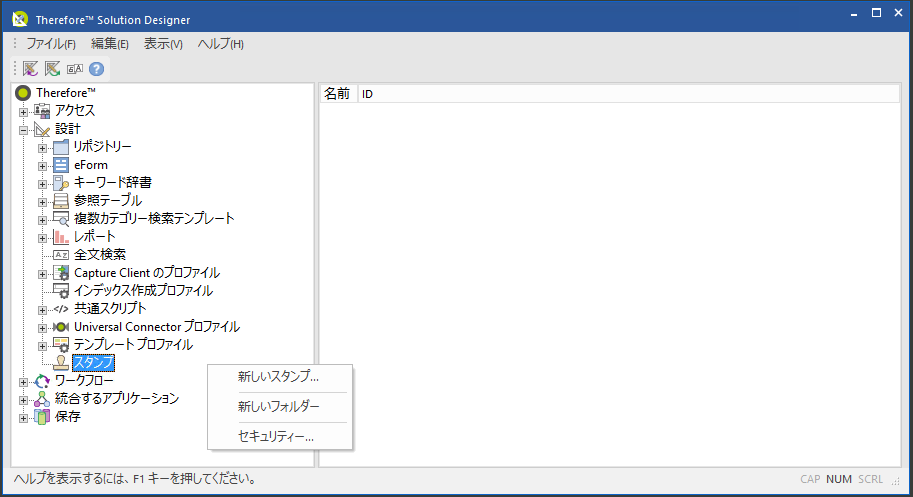Select the Therefore™ root label
The image size is (913, 497).
click(x=66, y=93)
